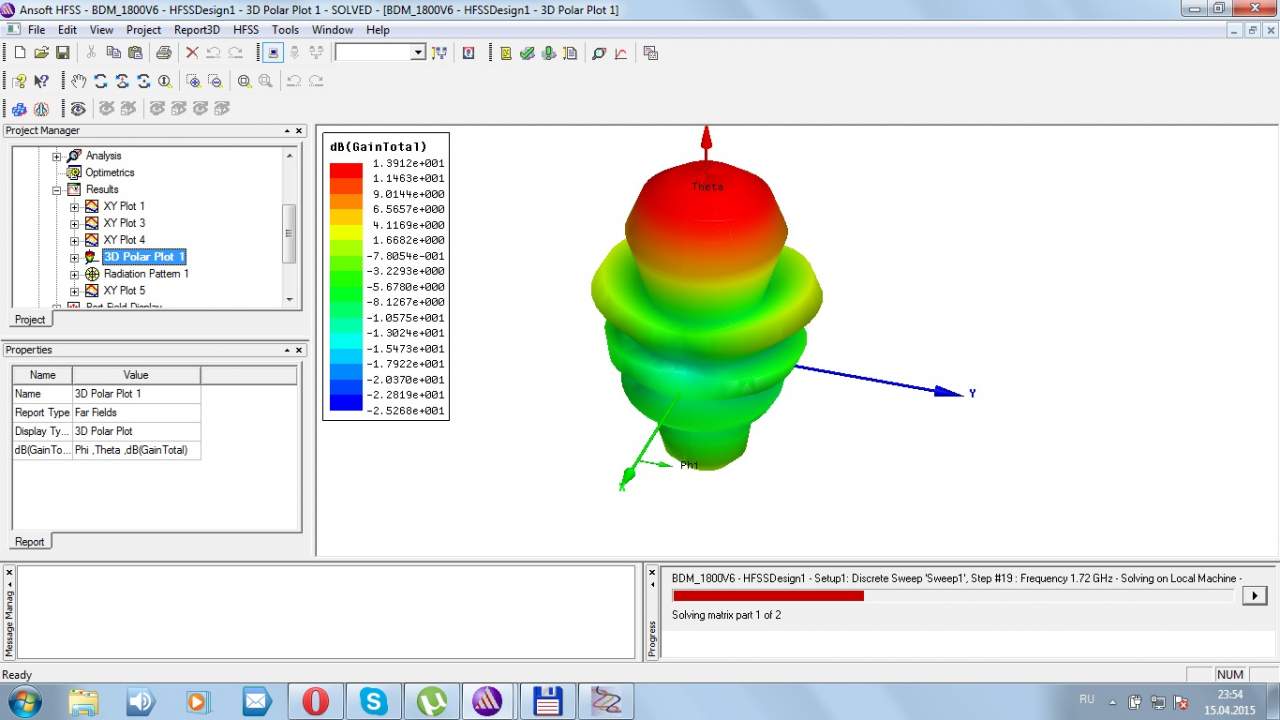Collapse the Results tree node
Viewport: 1280px width, 720px height.
click(x=57, y=190)
